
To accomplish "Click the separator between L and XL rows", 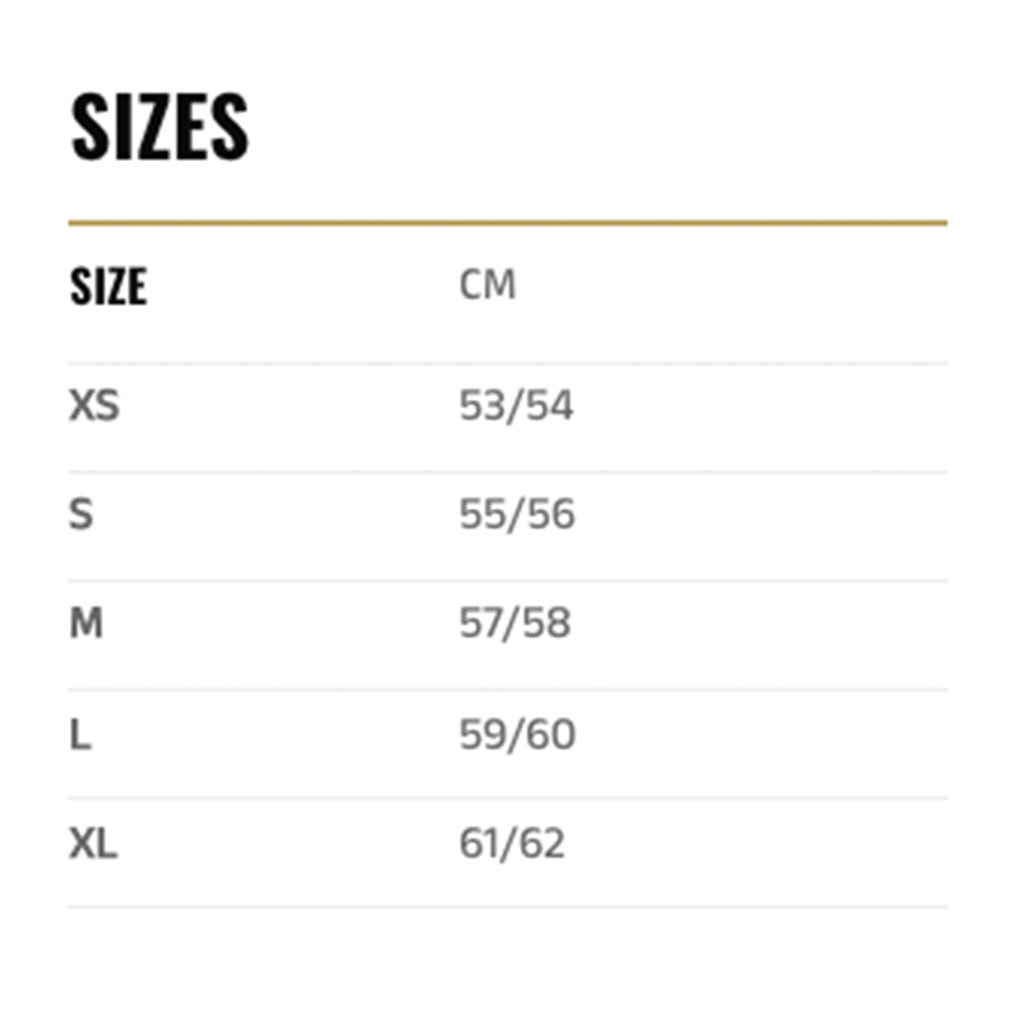I will (507, 798).
